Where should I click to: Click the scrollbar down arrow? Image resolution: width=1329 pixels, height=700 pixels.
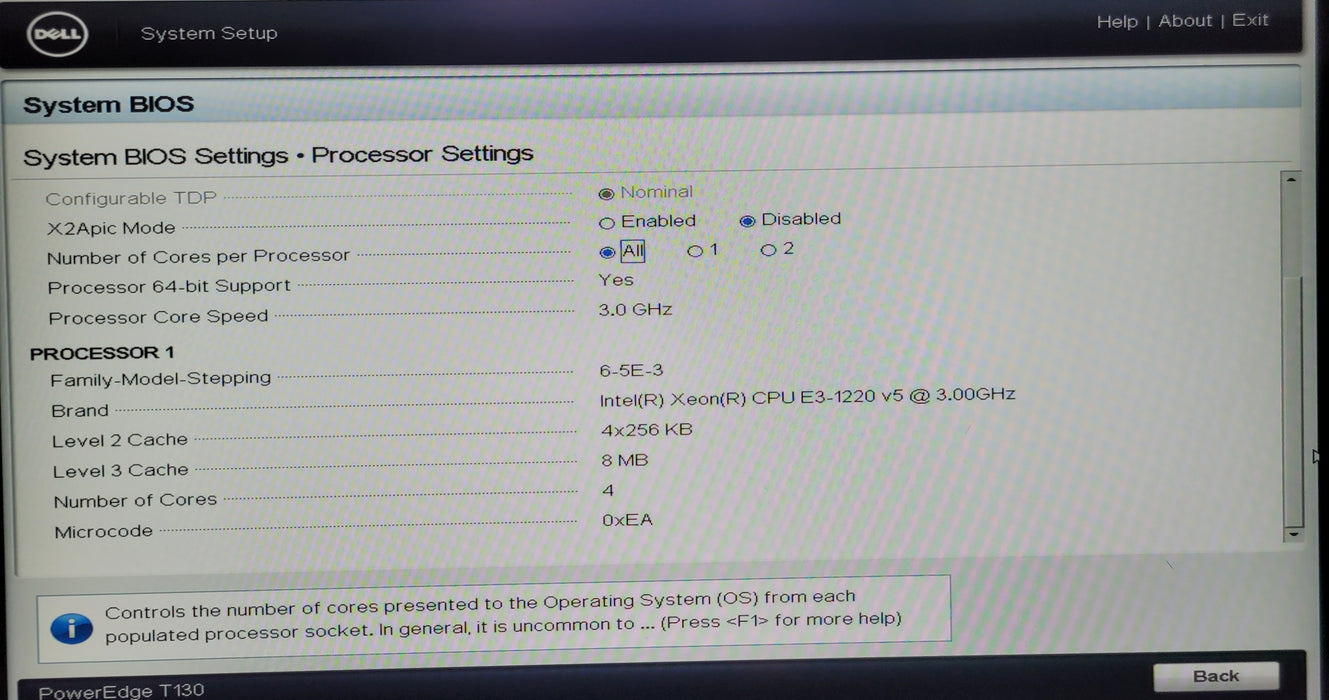point(1294,535)
